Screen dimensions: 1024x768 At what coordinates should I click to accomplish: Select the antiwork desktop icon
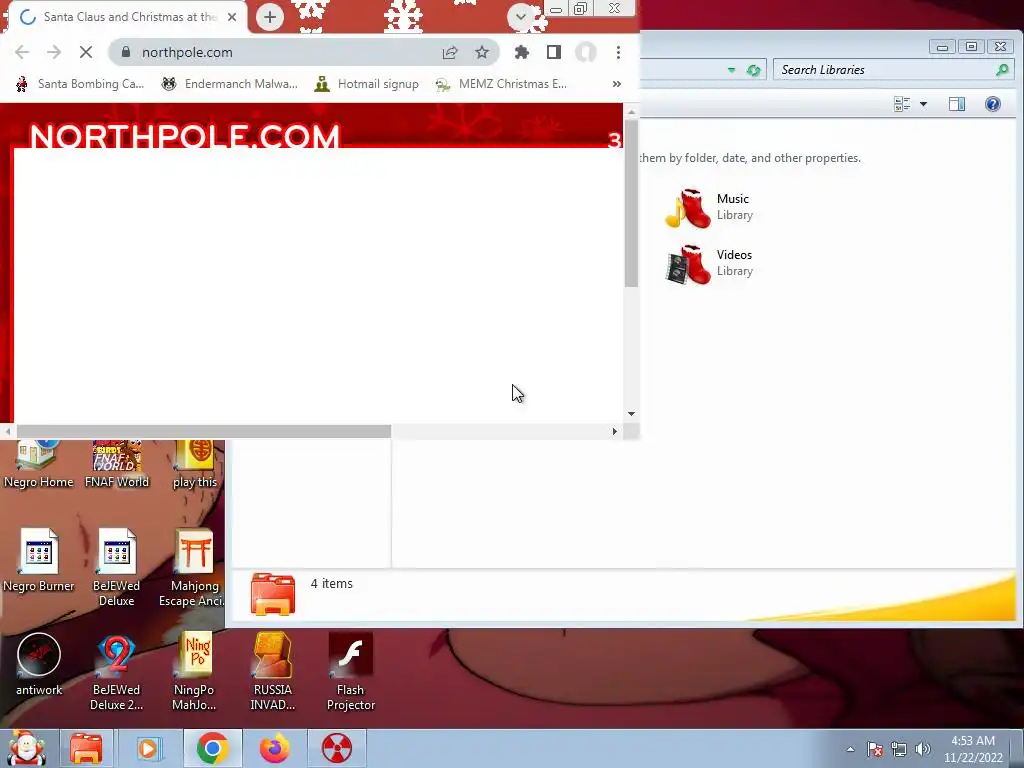click(39, 664)
